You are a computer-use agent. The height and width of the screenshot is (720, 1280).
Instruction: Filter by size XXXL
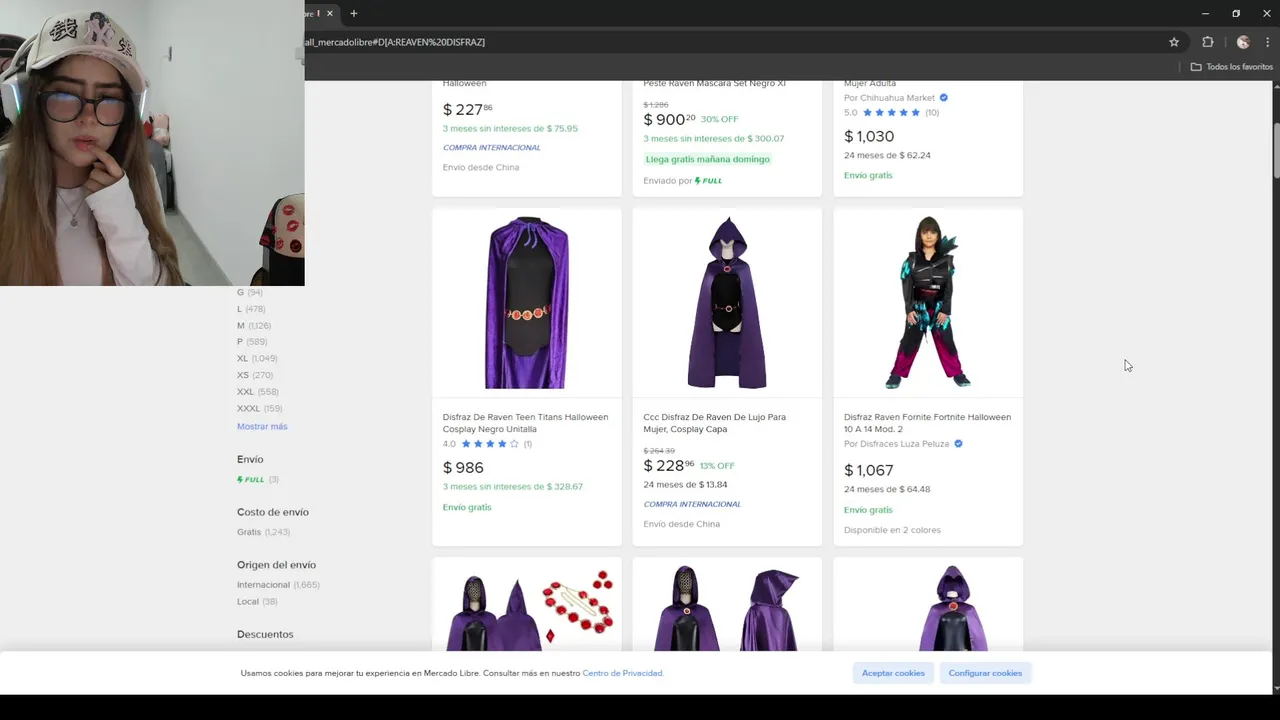(260, 408)
